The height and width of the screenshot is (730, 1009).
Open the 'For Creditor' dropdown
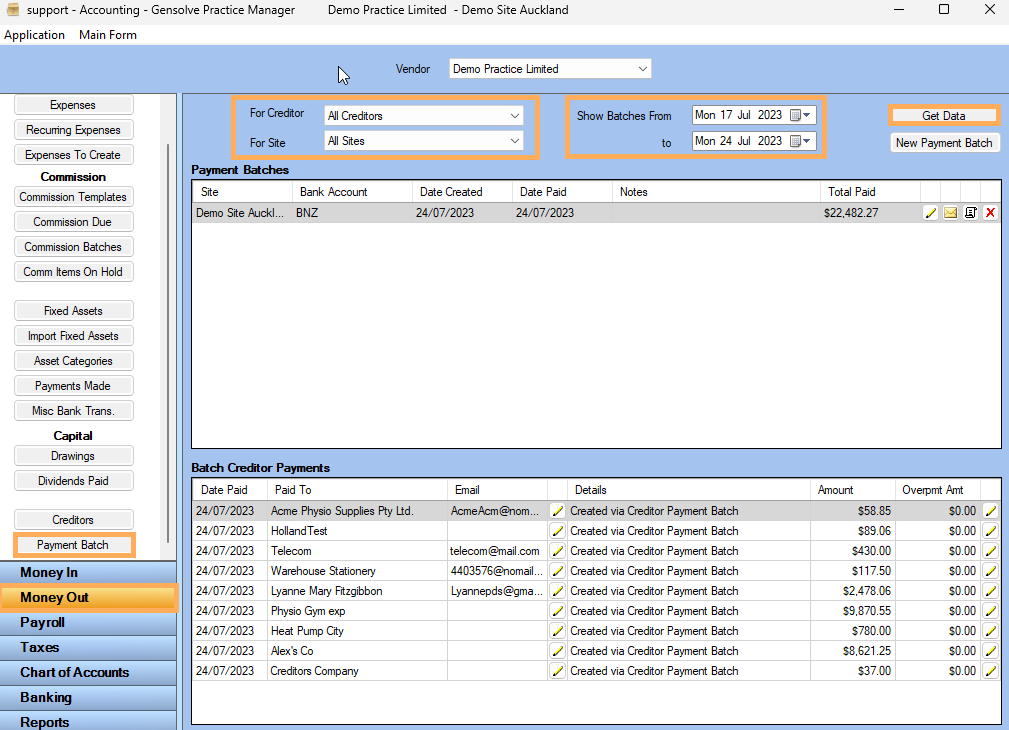tap(516, 115)
